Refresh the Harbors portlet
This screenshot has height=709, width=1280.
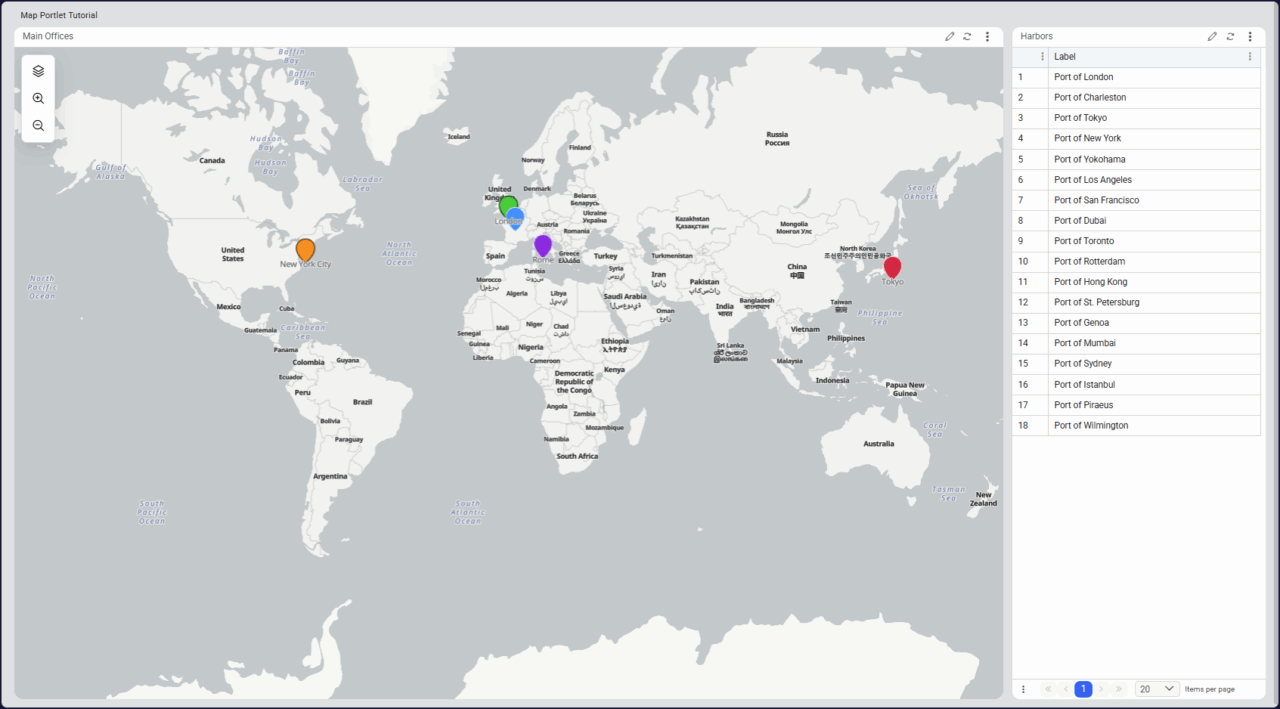(x=1230, y=37)
